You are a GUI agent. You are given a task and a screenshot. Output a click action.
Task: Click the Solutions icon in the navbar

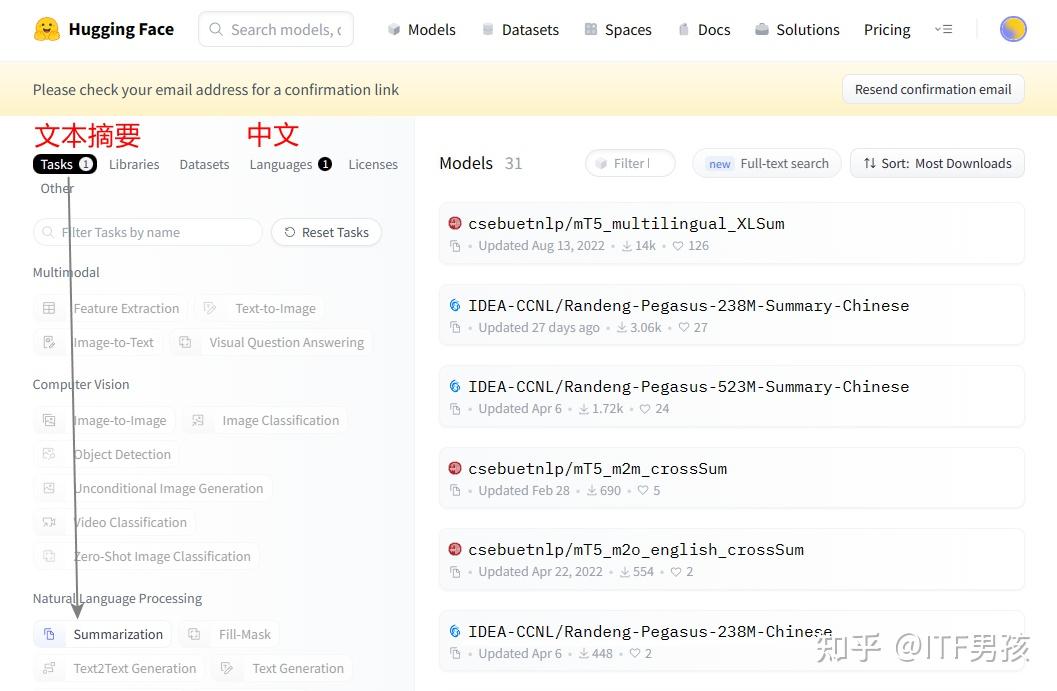(x=762, y=30)
